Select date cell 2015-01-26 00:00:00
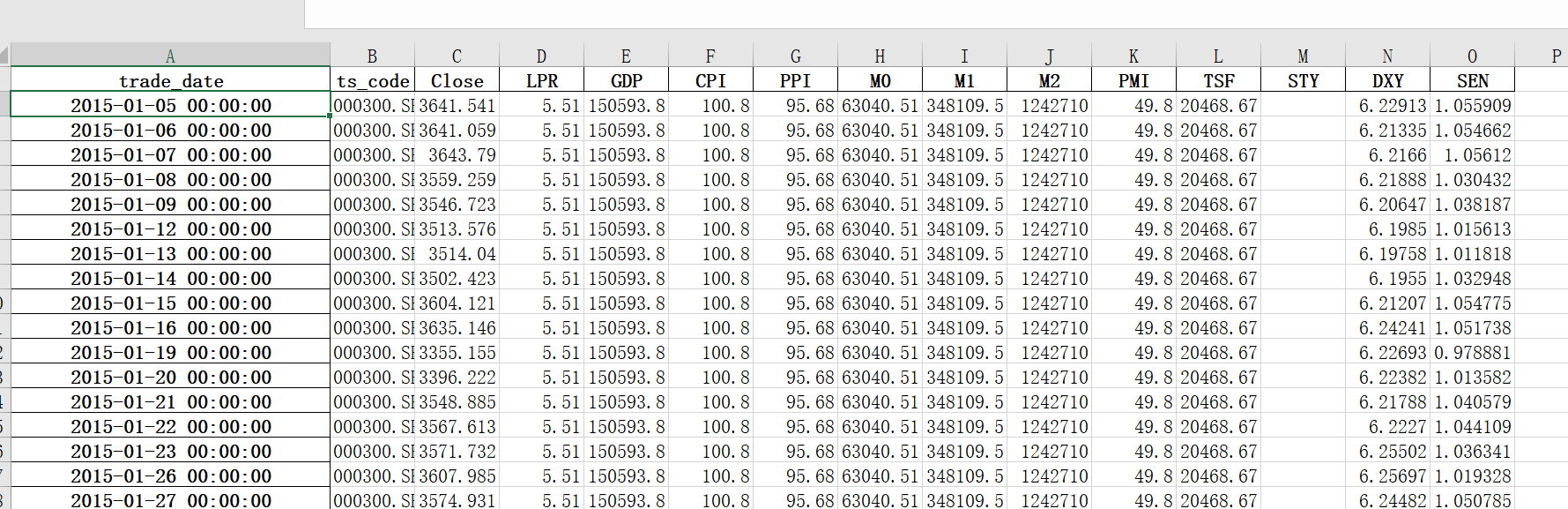The image size is (1568, 509). pyautogui.click(x=170, y=475)
